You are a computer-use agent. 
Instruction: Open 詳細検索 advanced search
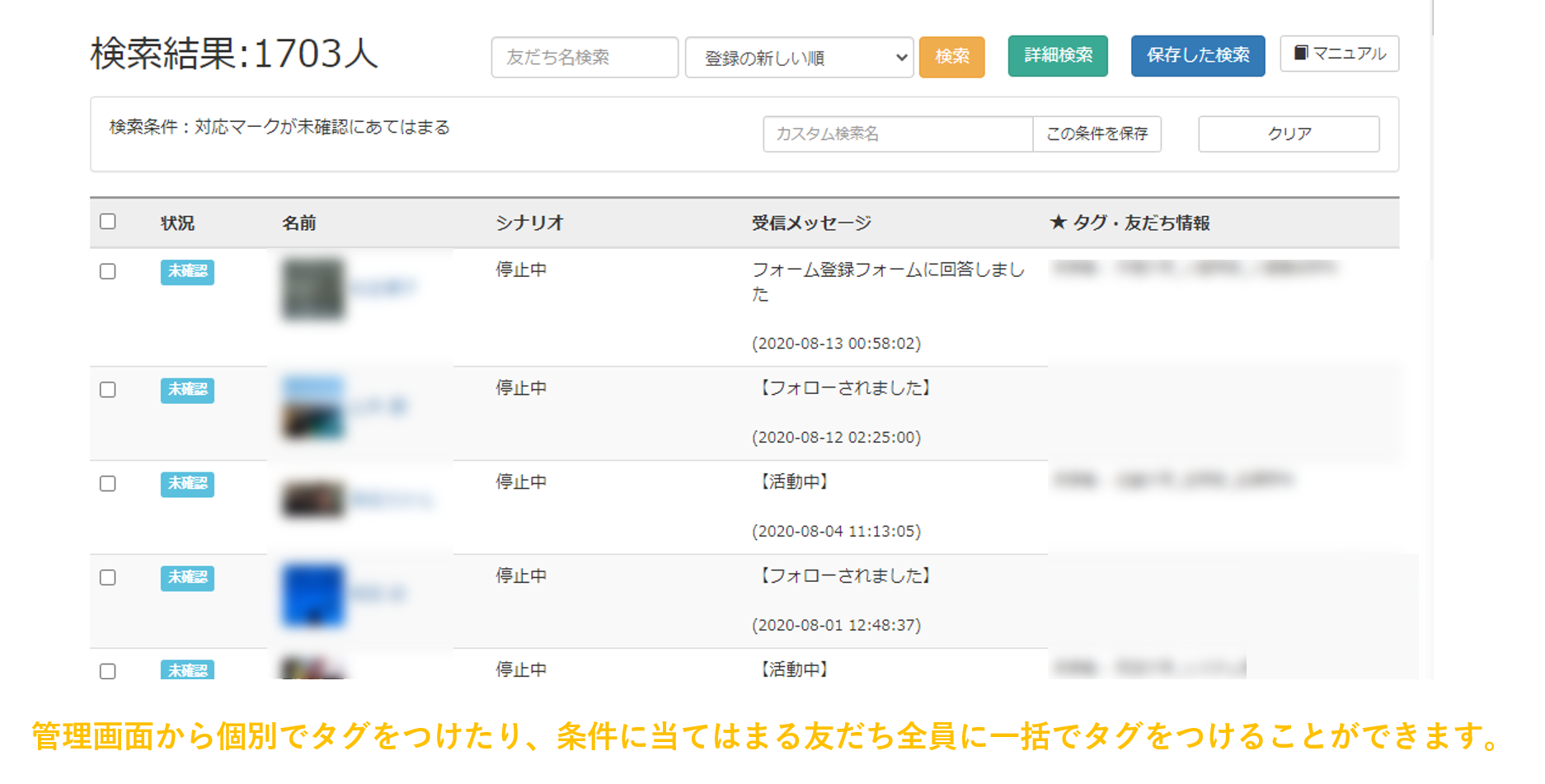[x=1058, y=56]
